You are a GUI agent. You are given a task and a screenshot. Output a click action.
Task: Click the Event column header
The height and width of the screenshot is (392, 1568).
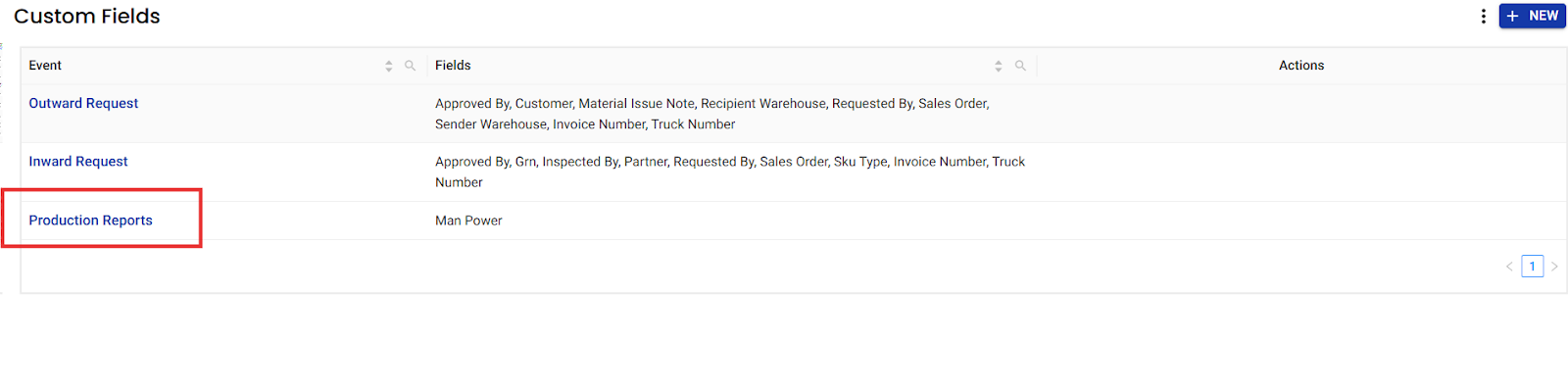tap(45, 66)
